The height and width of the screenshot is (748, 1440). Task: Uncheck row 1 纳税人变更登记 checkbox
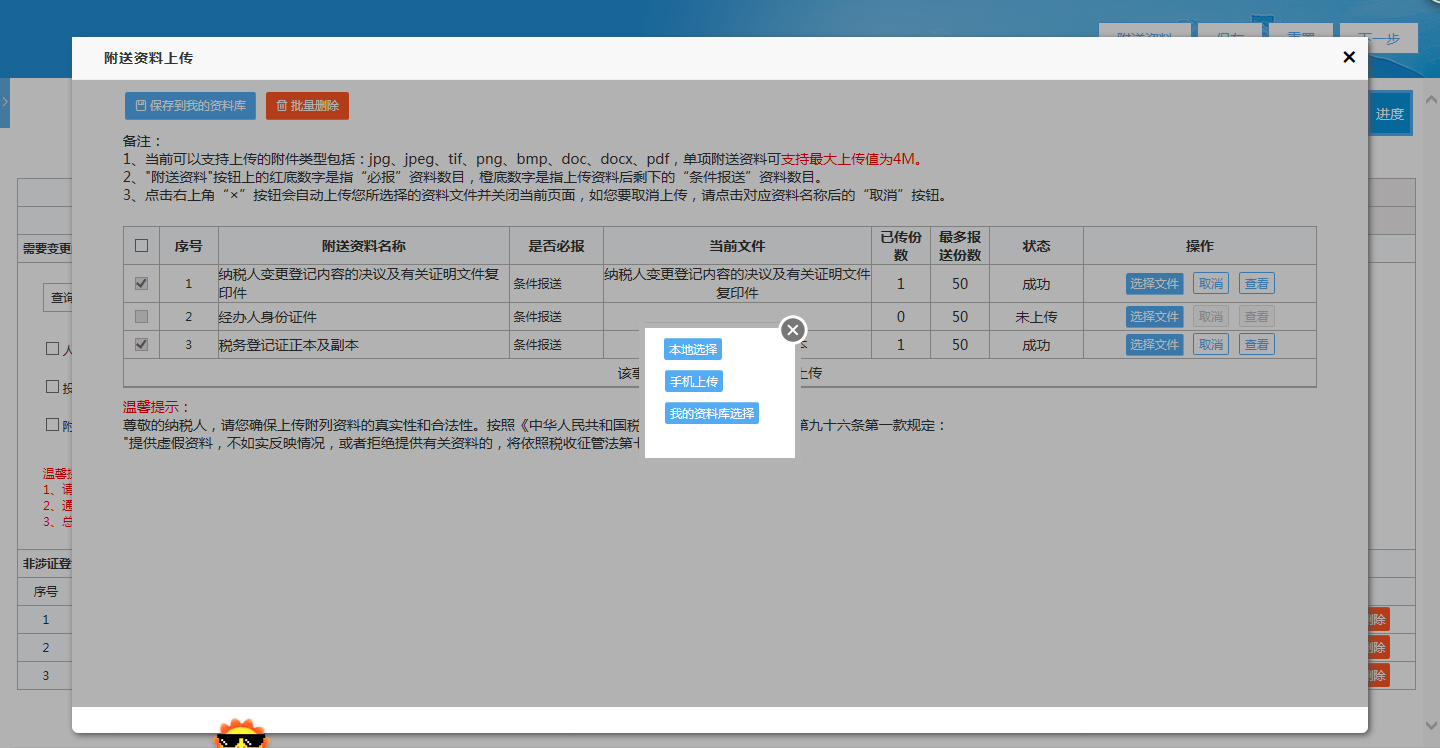[x=141, y=284]
